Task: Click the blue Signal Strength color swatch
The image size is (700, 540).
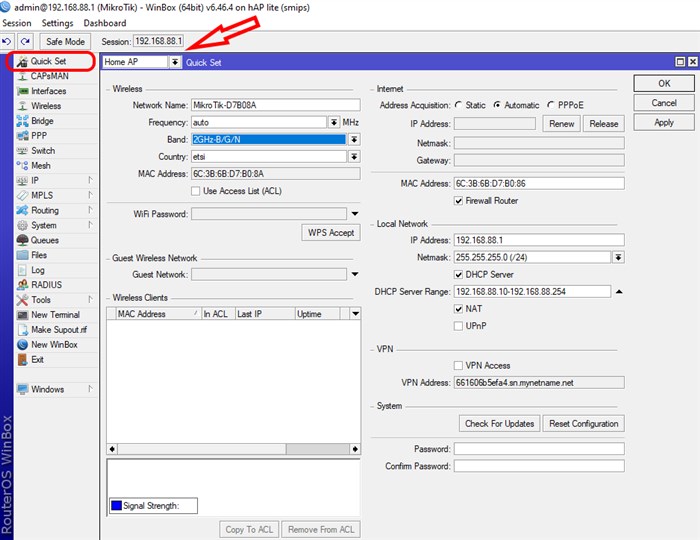Action: [x=116, y=506]
